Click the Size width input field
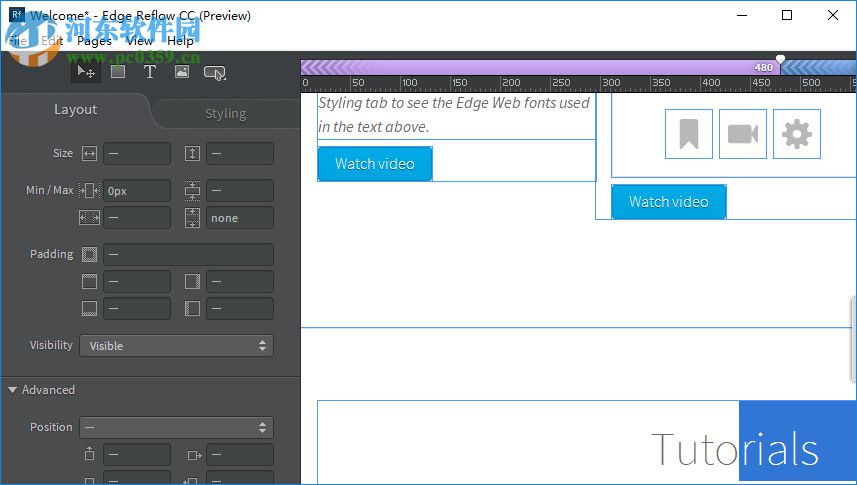This screenshot has height=485, width=857. (x=137, y=154)
